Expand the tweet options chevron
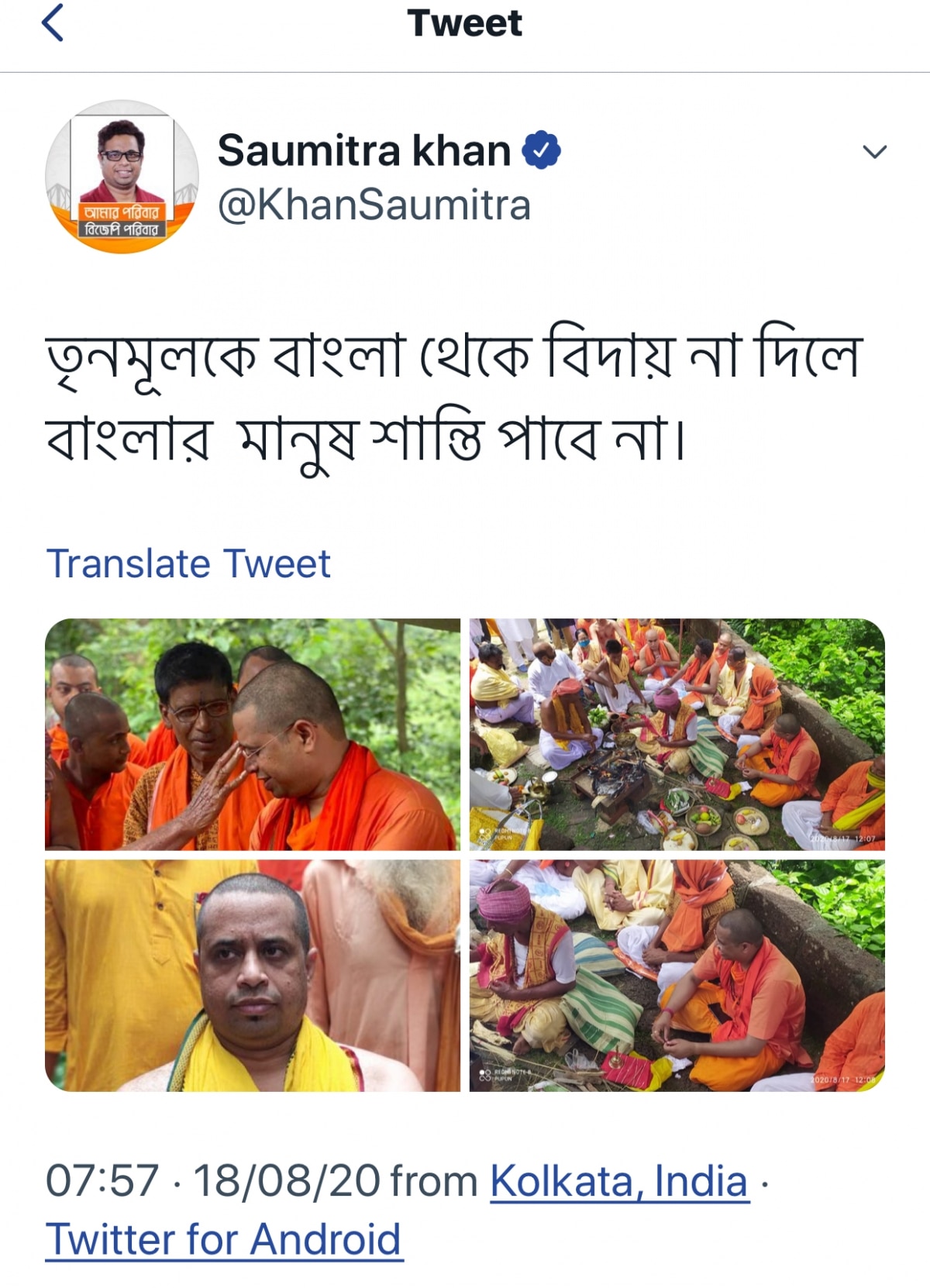Image resolution: width=930 pixels, height=1288 pixels. 874,152
